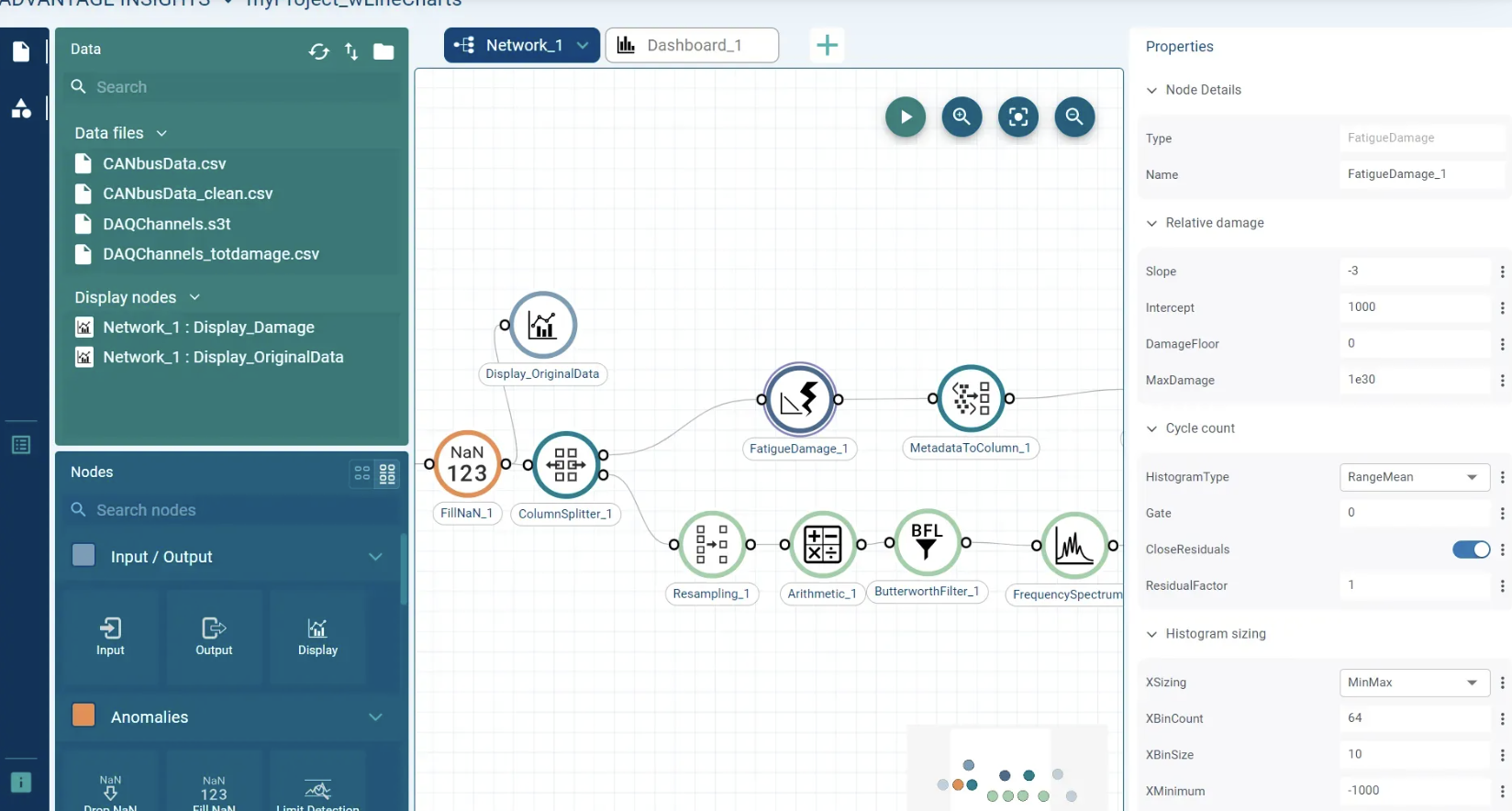
Task: Click the Data search field
Action: pyautogui.click(x=234, y=87)
